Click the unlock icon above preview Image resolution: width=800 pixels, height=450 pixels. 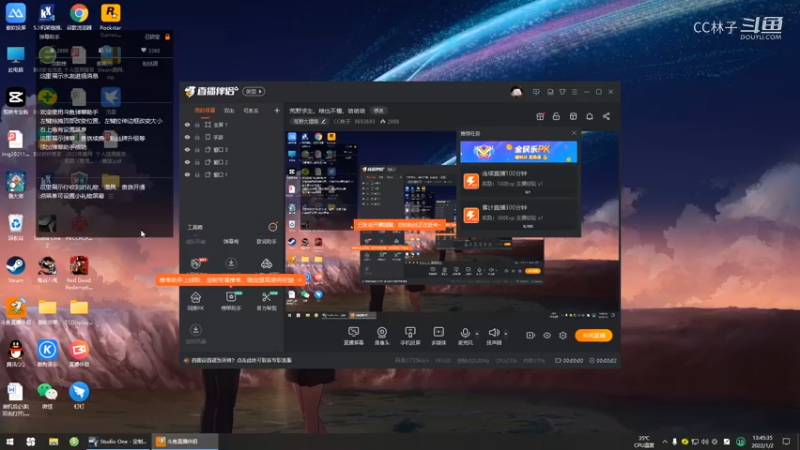click(556, 116)
